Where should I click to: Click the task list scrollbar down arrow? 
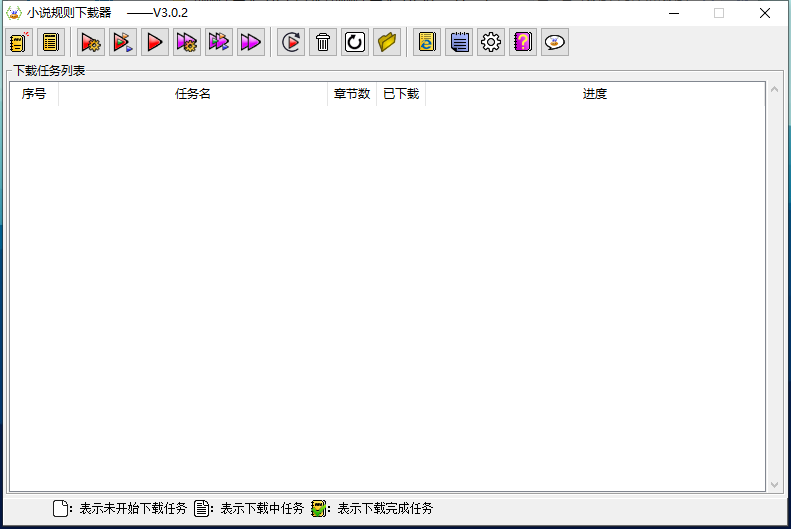tap(774, 485)
